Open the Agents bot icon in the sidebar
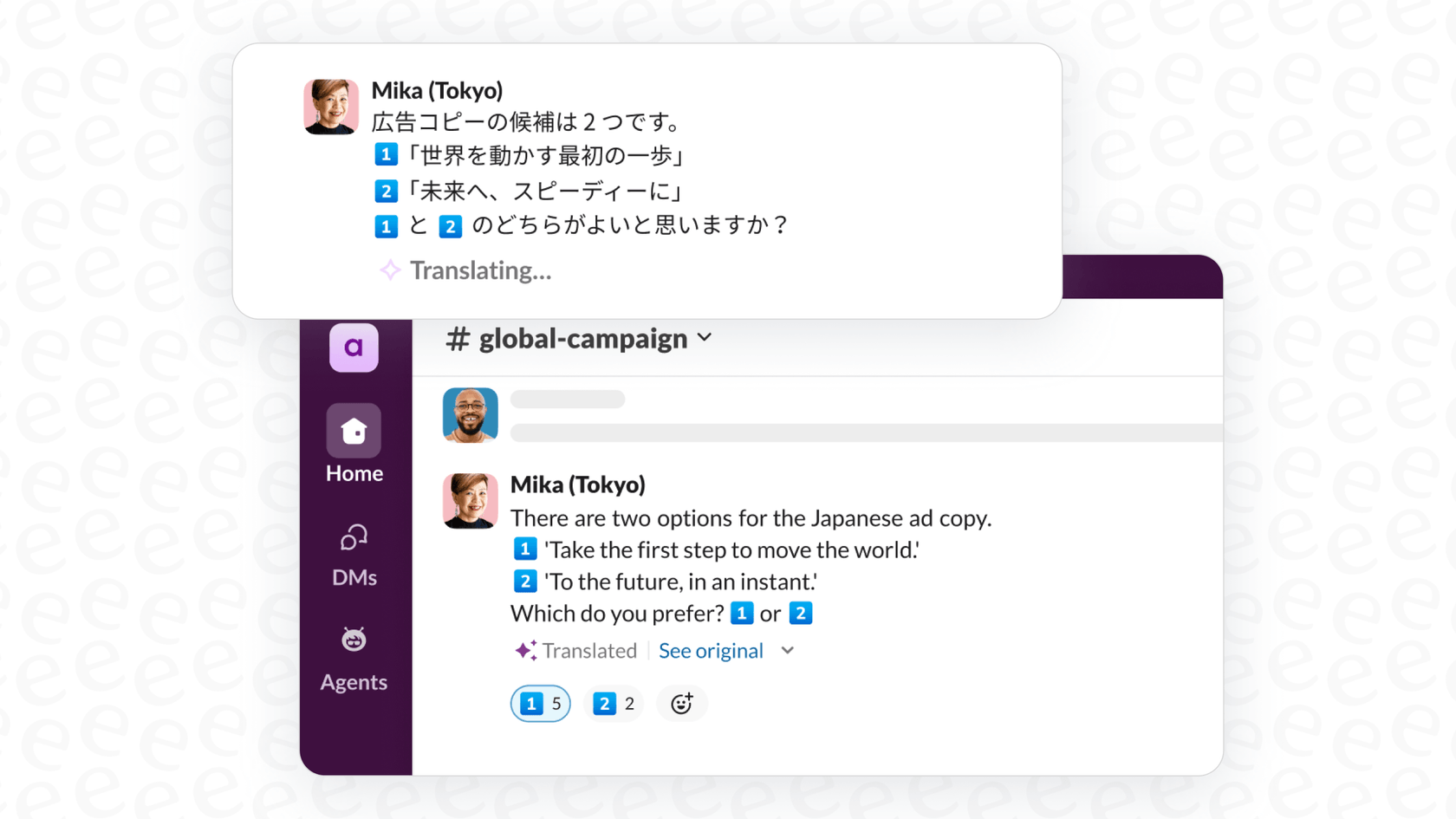Screen dimensions: 1456x819 pyautogui.click(x=353, y=640)
